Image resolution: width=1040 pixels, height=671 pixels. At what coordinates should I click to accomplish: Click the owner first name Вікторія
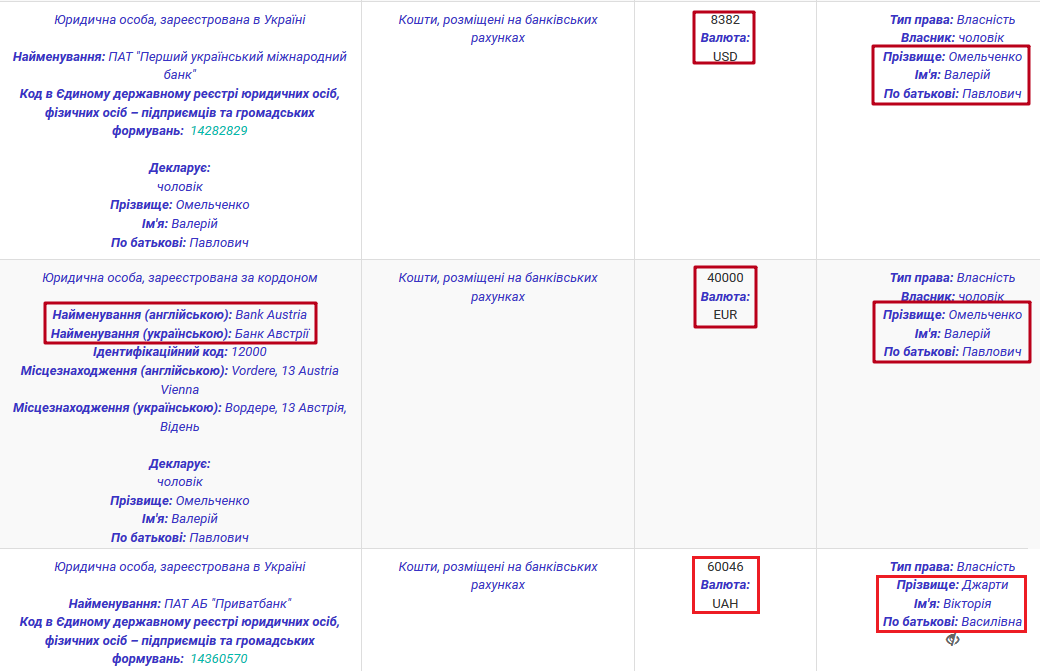[967, 604]
